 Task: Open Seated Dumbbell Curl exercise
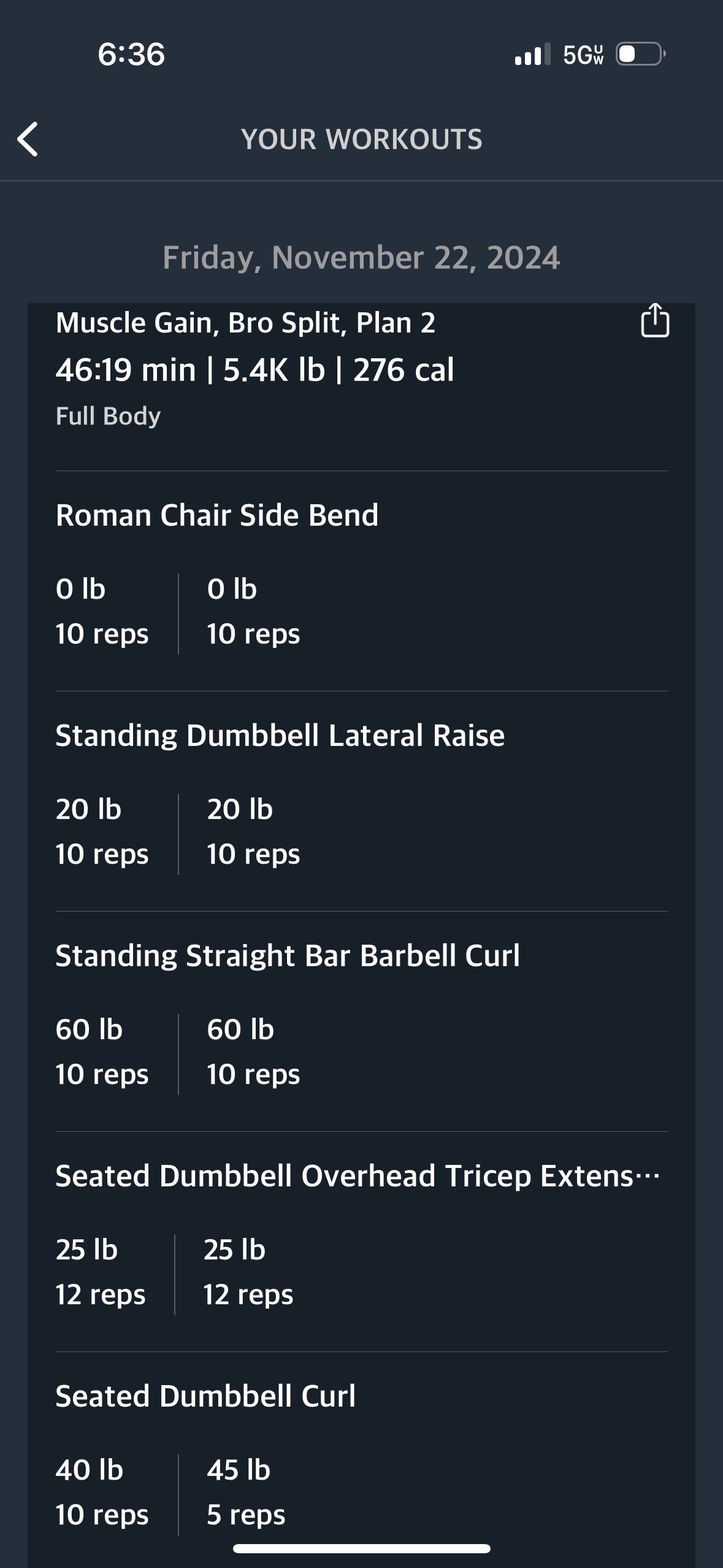click(x=205, y=1396)
